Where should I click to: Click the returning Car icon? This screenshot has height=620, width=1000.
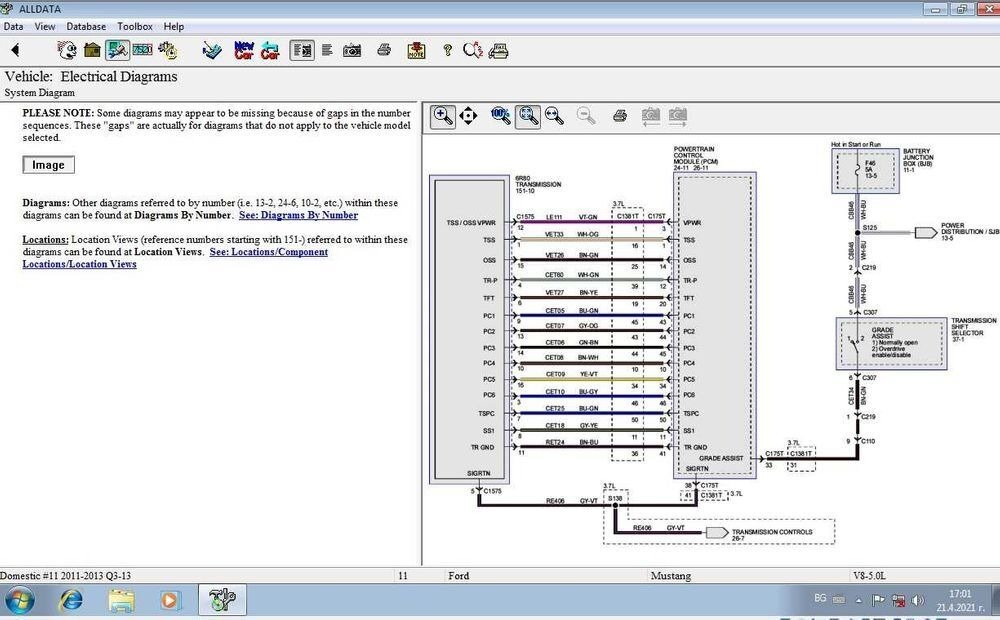point(270,50)
